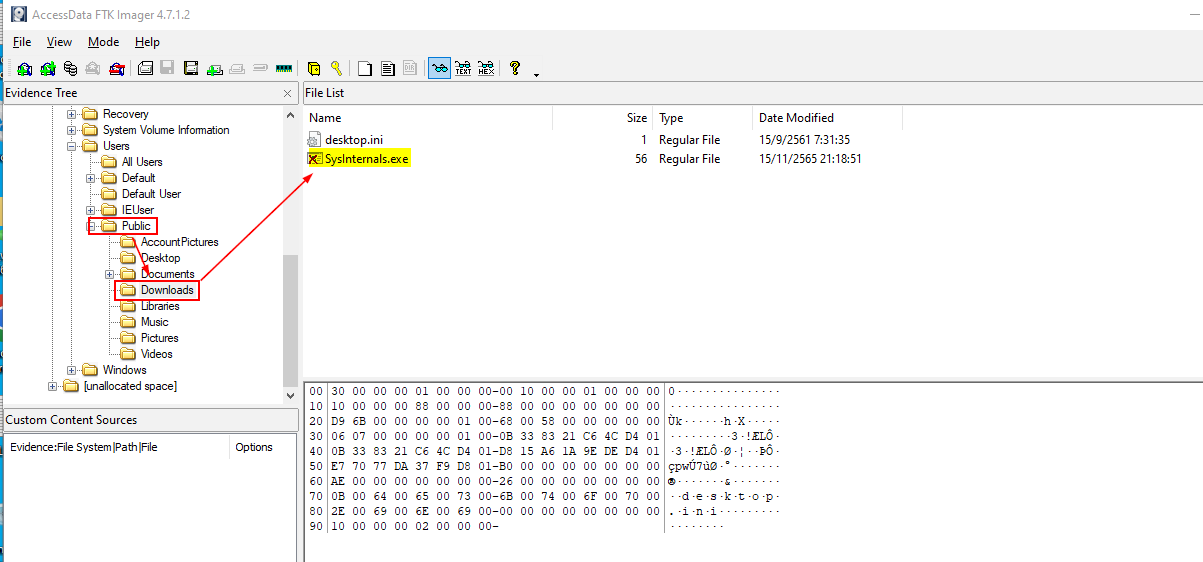
Task: Click Add to Custom Content Image icon
Action: coord(214,69)
